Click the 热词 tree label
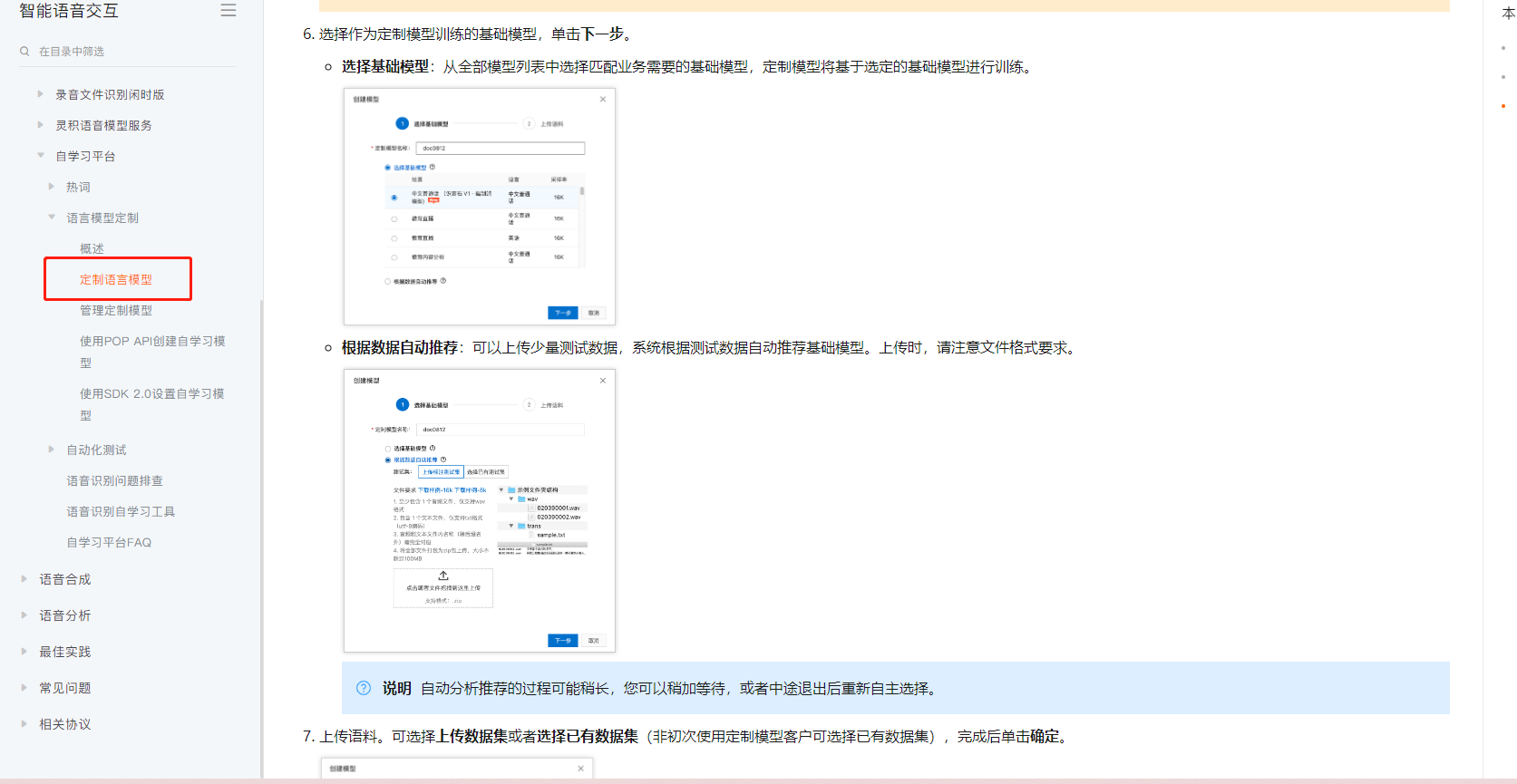 point(78,187)
